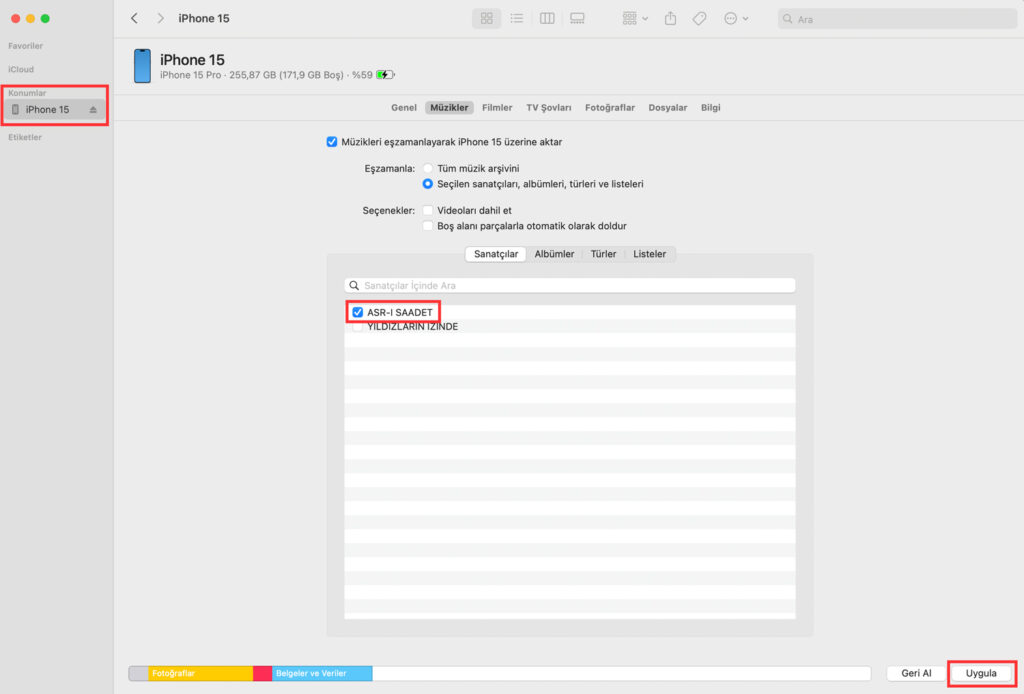Enable the 'Videoları dahil et' option
This screenshot has width=1024, height=694.
(428, 211)
